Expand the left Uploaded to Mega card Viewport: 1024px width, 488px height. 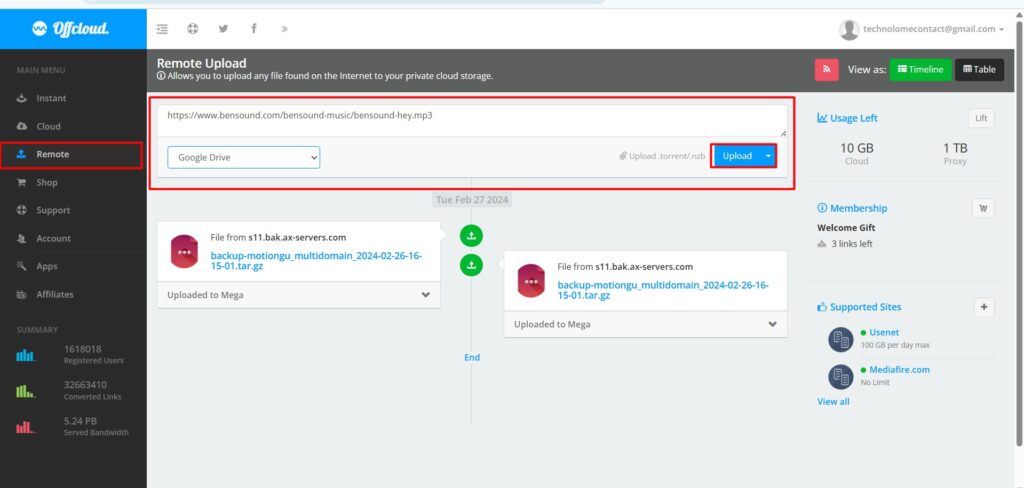coord(426,295)
